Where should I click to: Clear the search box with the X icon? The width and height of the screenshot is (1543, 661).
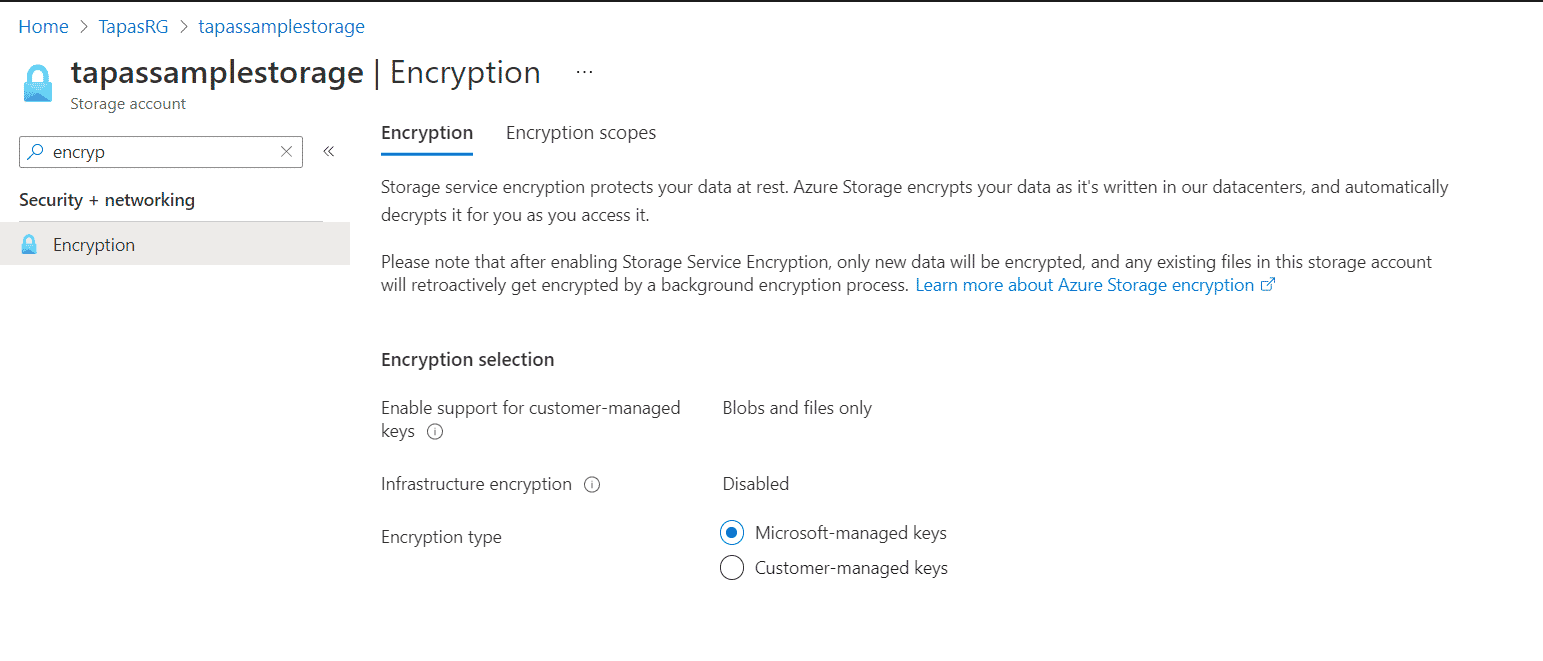[x=286, y=151]
